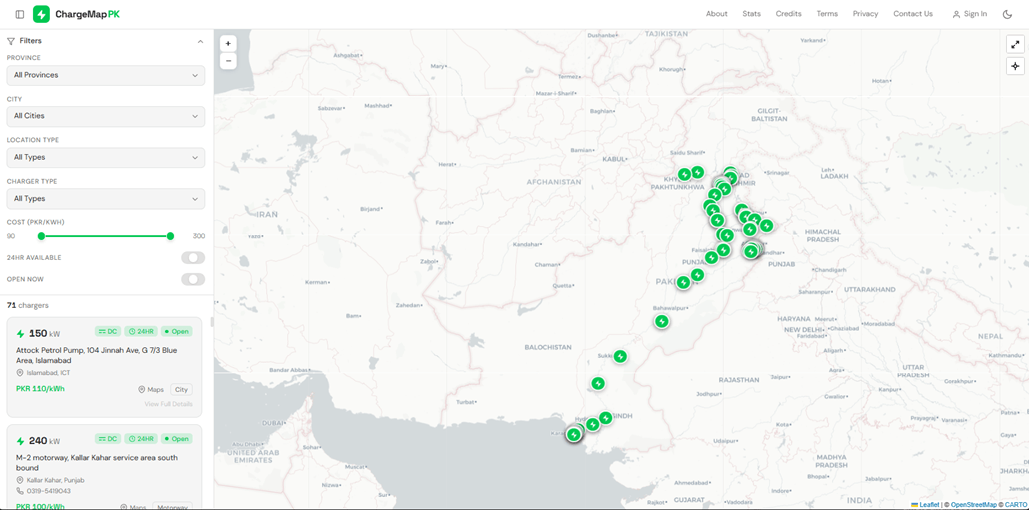Click the cost slider maximum handle
1029x510 pixels.
pos(170,236)
